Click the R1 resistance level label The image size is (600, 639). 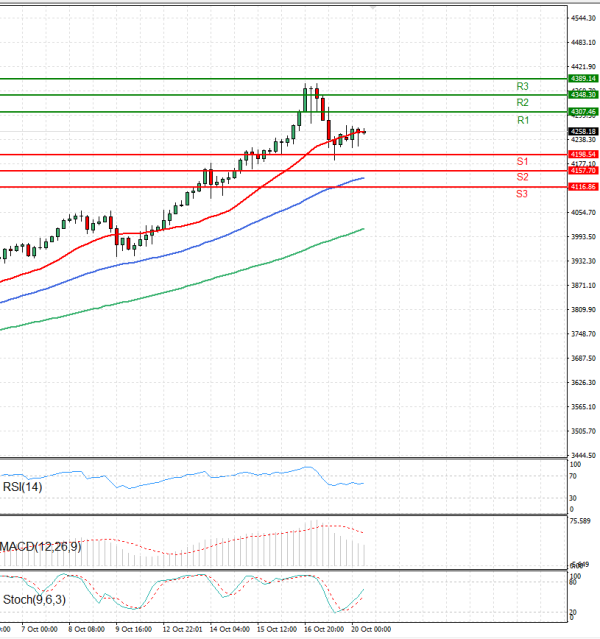[522, 120]
